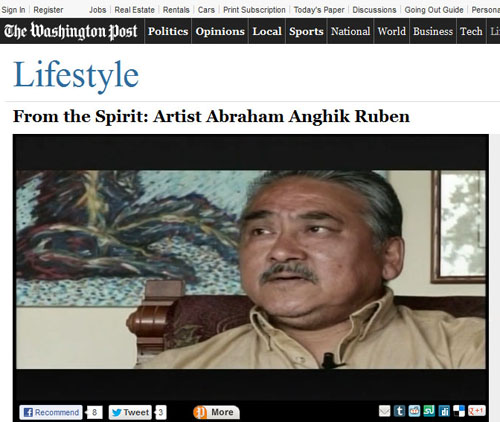Open the Register link
The height and width of the screenshot is (422, 500).
pyautogui.click(x=48, y=10)
